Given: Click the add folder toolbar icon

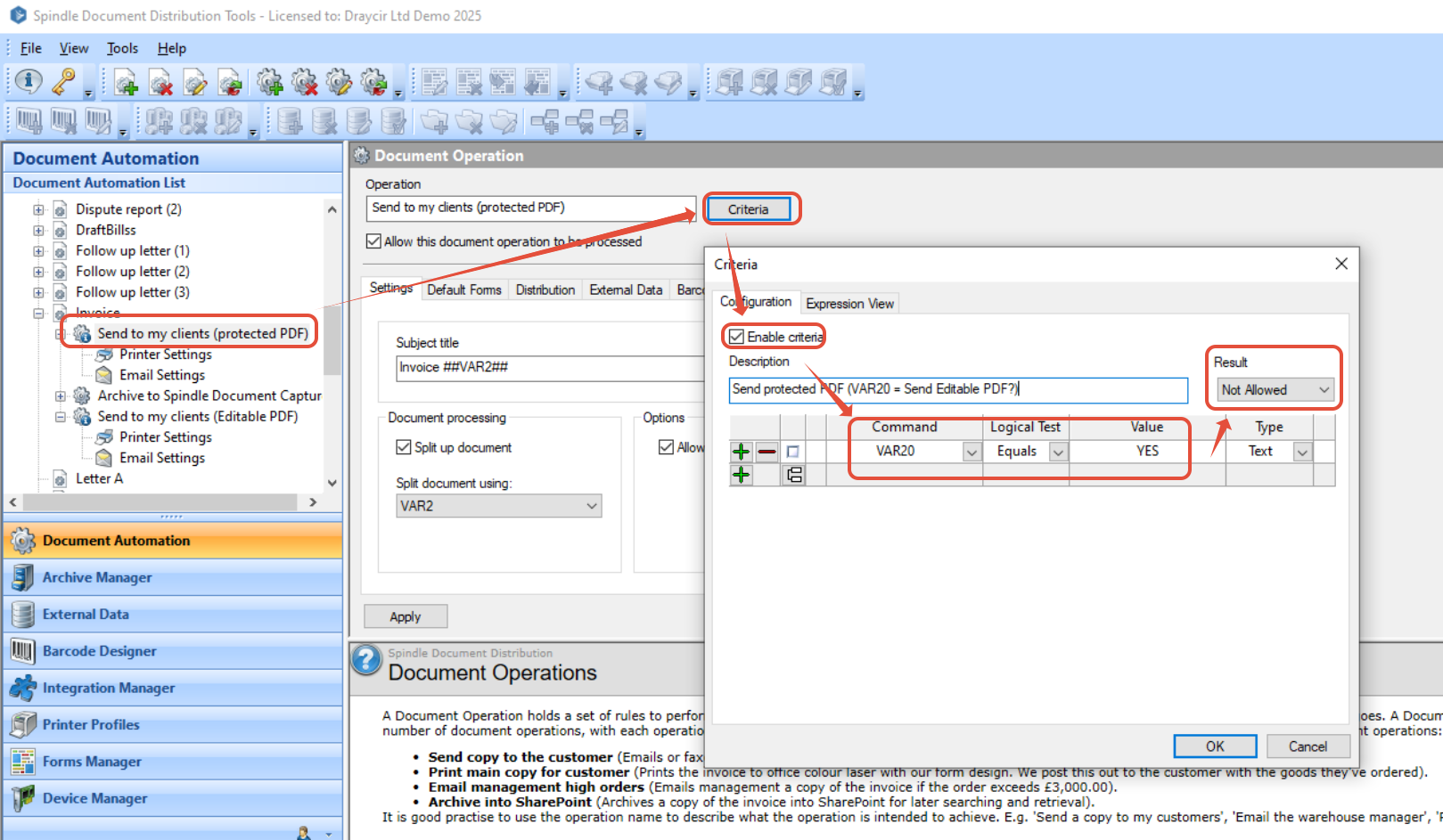Looking at the screenshot, I should click(x=434, y=121).
